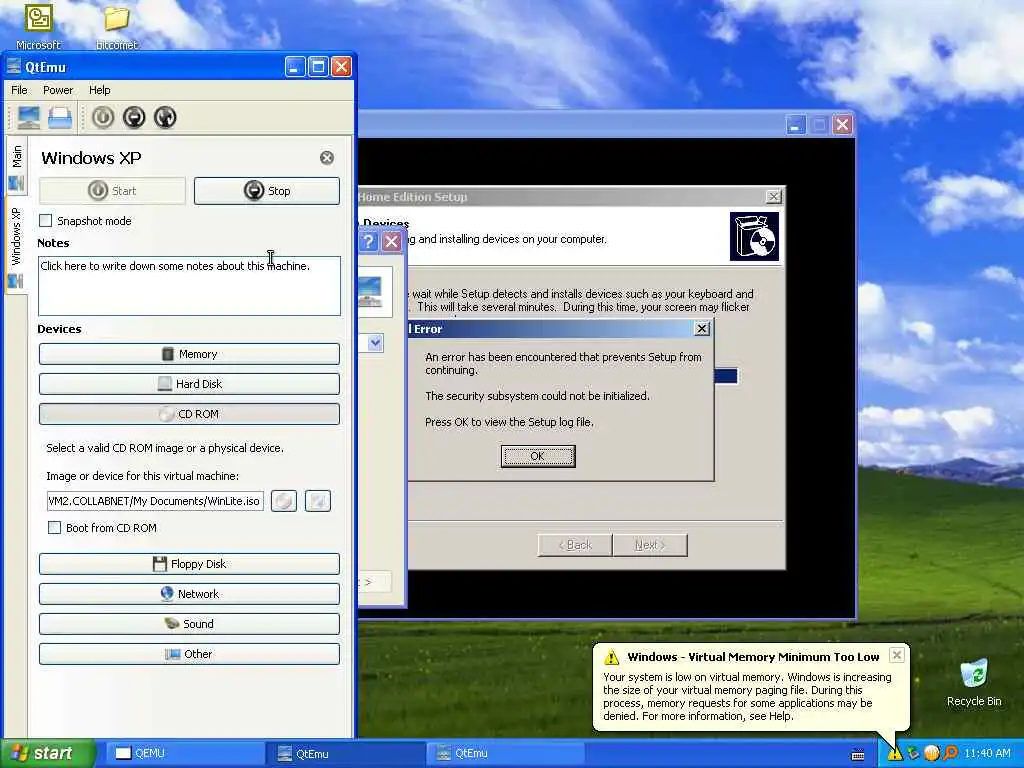Click the 11:40 AM system clock
1024x768 pixels.
(987, 753)
